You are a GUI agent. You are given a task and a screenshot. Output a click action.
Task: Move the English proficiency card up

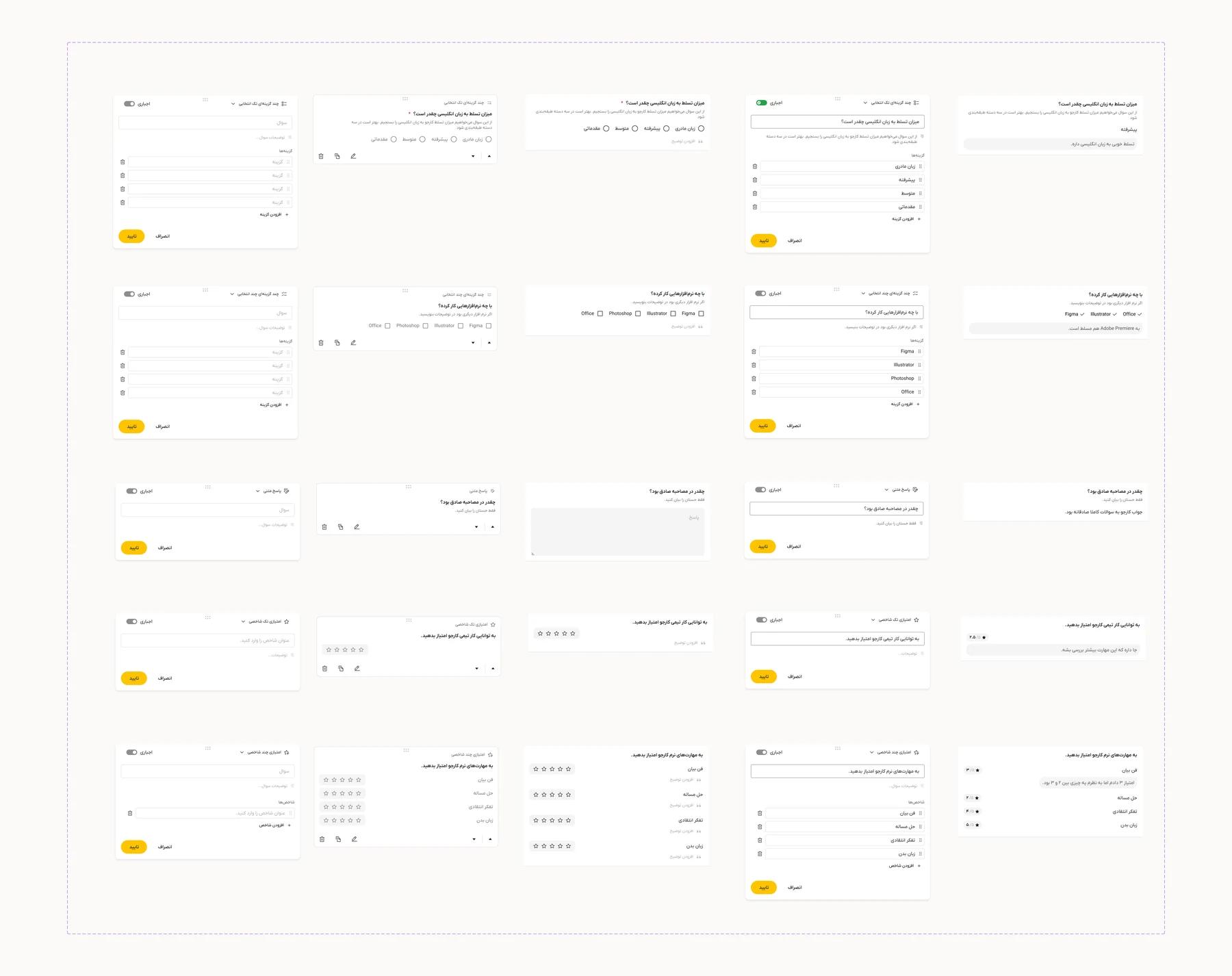click(489, 156)
